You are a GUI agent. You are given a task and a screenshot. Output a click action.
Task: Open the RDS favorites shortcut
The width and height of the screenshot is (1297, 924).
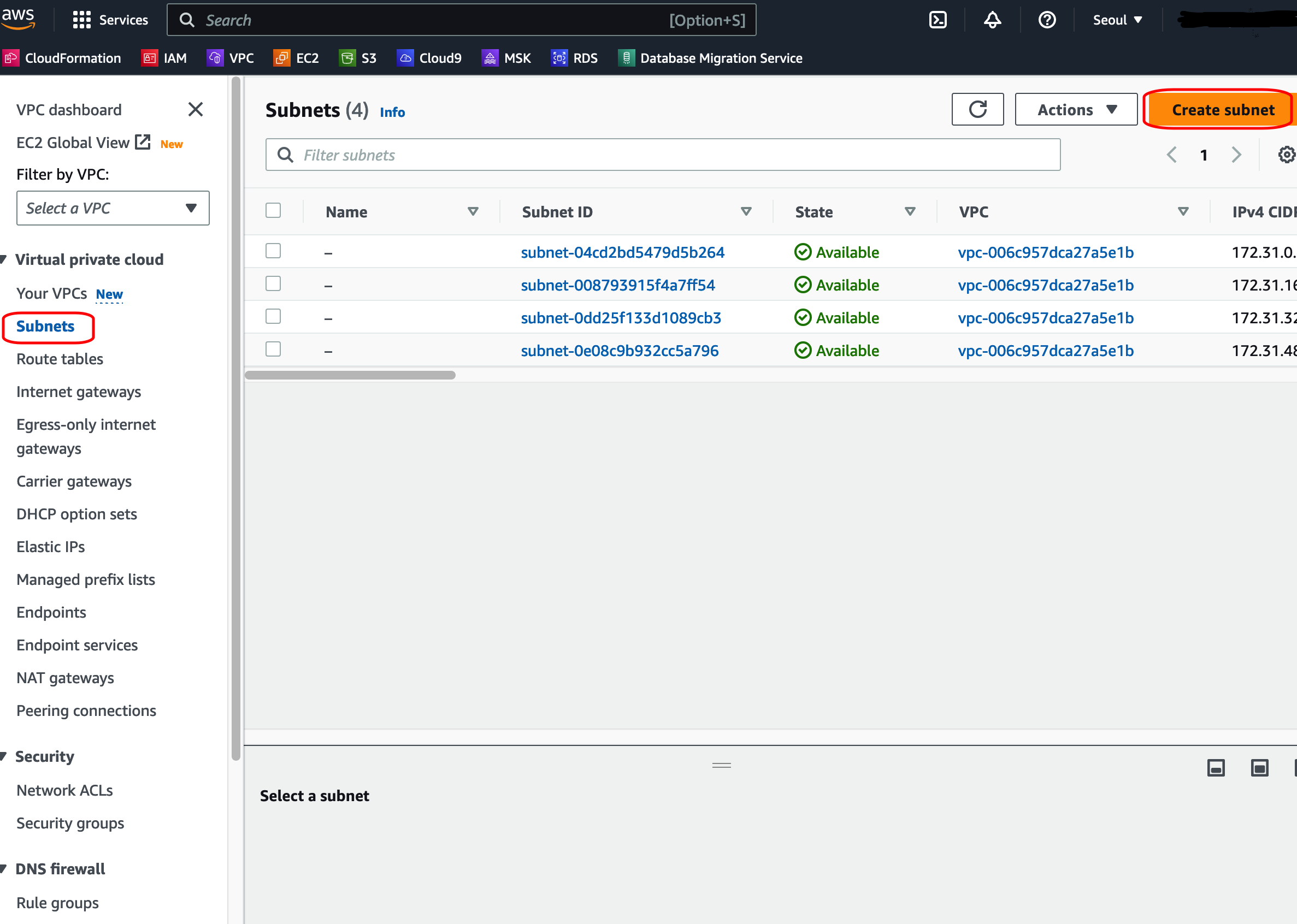pos(574,58)
